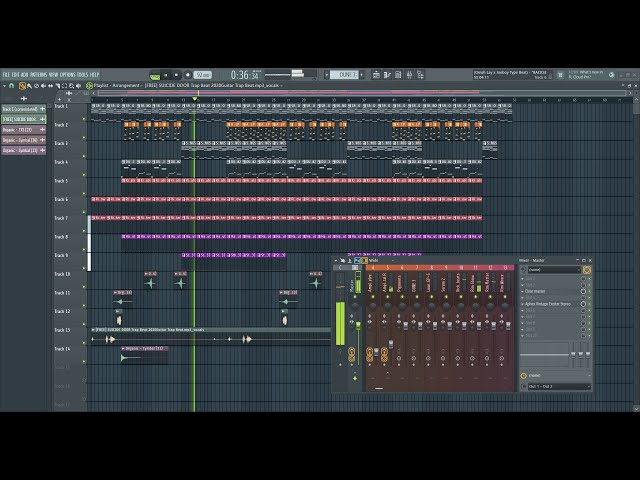Open the DUNE 3 pattern selector
The width and height of the screenshot is (640, 480).
345,75
